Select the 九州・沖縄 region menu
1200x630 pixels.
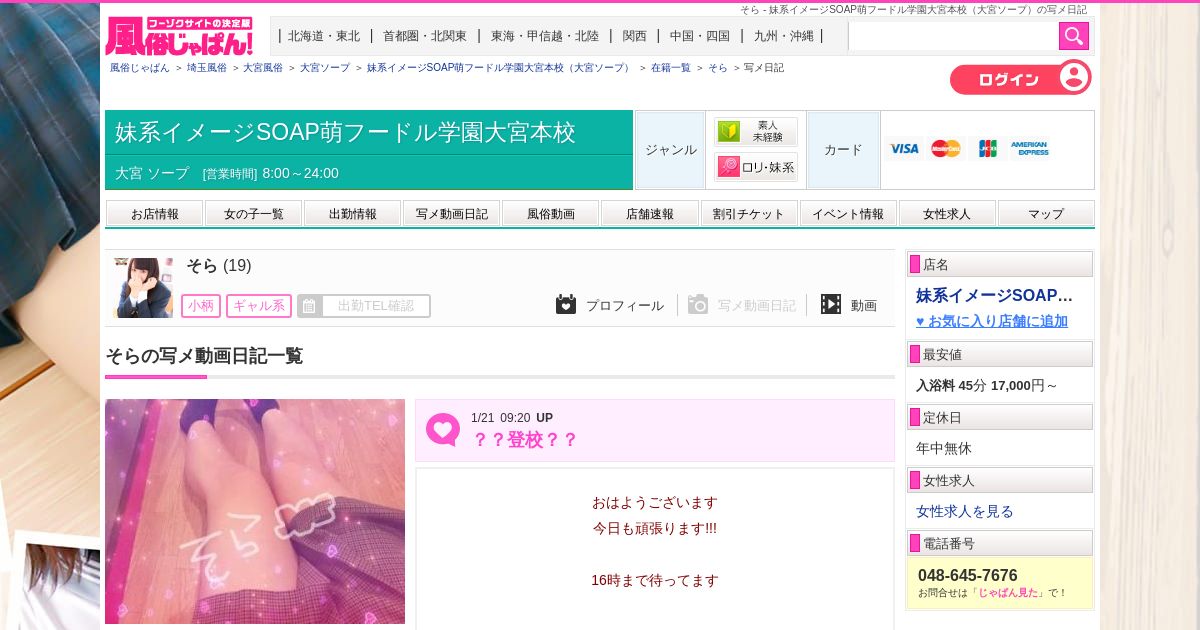784,36
